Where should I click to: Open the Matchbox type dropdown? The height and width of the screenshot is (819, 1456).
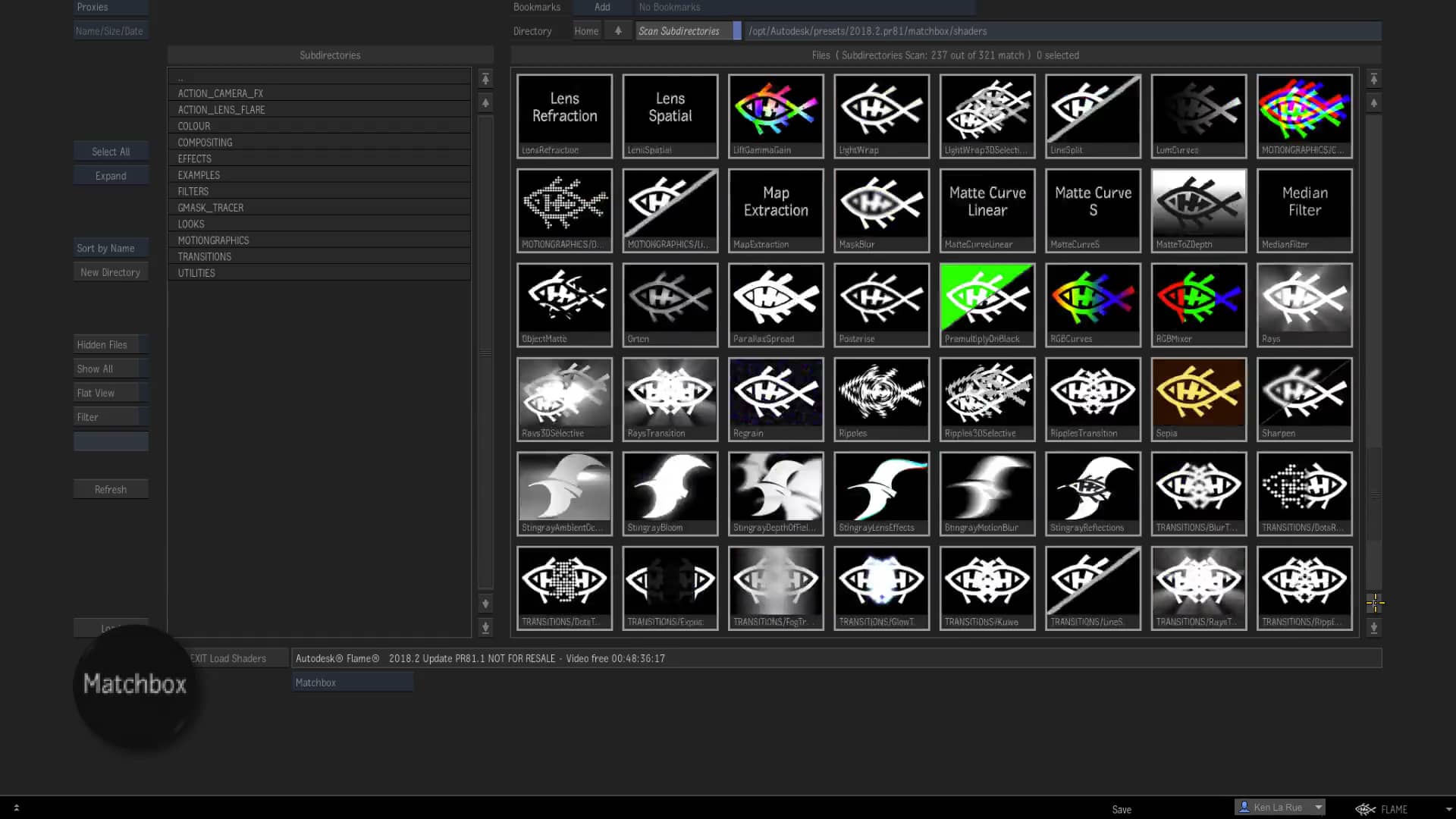pos(353,682)
